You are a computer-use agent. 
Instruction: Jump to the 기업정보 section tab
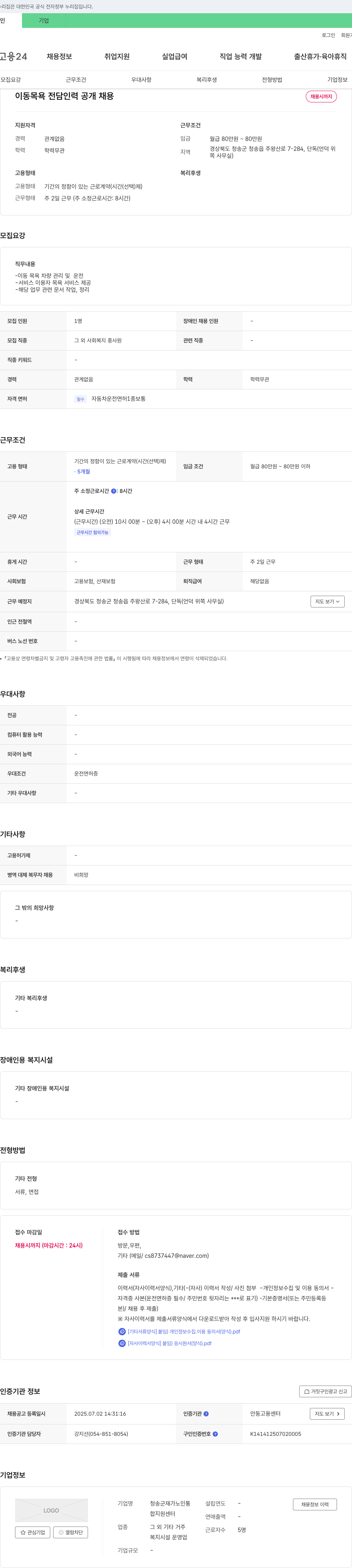tap(337, 80)
